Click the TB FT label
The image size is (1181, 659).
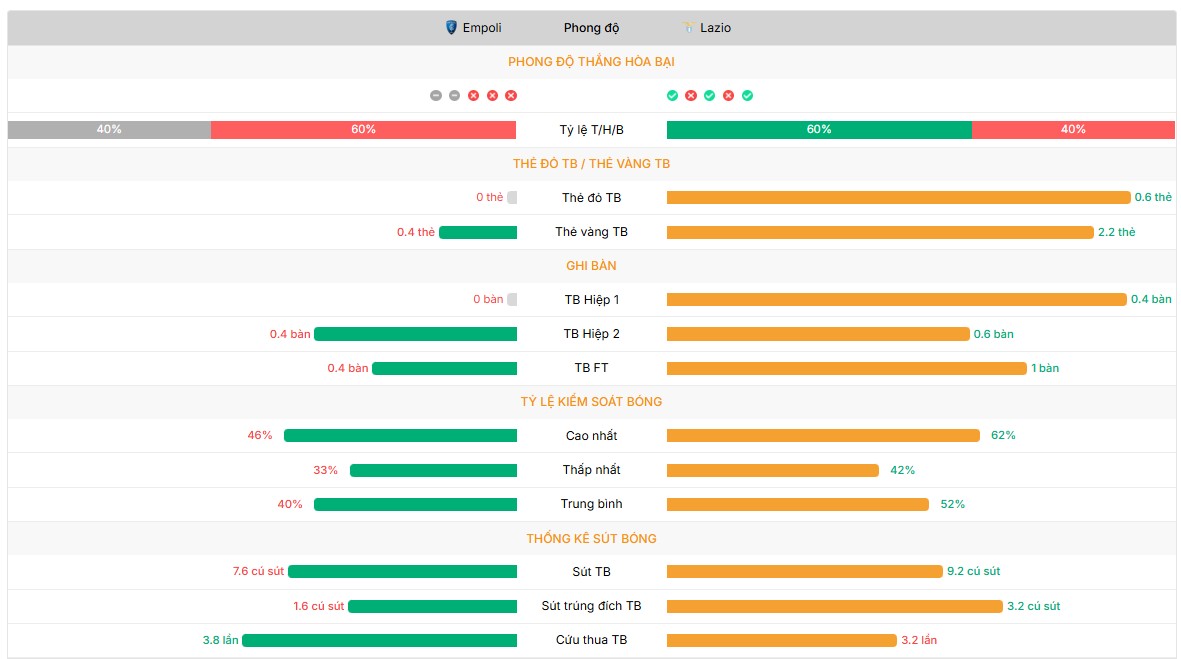591,368
